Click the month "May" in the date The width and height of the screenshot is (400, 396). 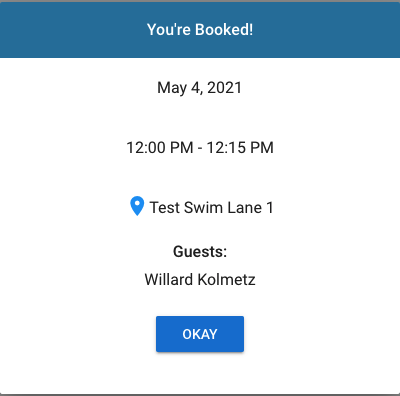pyautogui.click(x=172, y=88)
